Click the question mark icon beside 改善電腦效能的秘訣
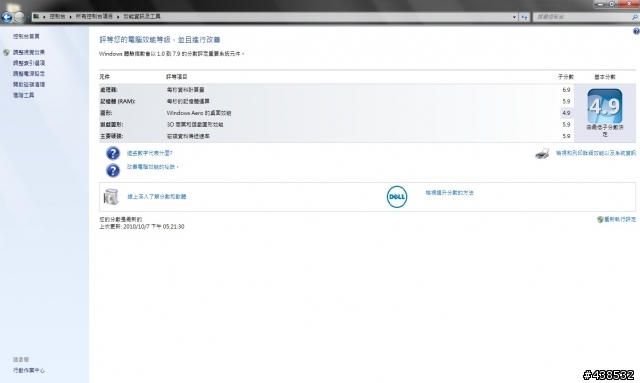This screenshot has width=640, height=383. point(113,170)
